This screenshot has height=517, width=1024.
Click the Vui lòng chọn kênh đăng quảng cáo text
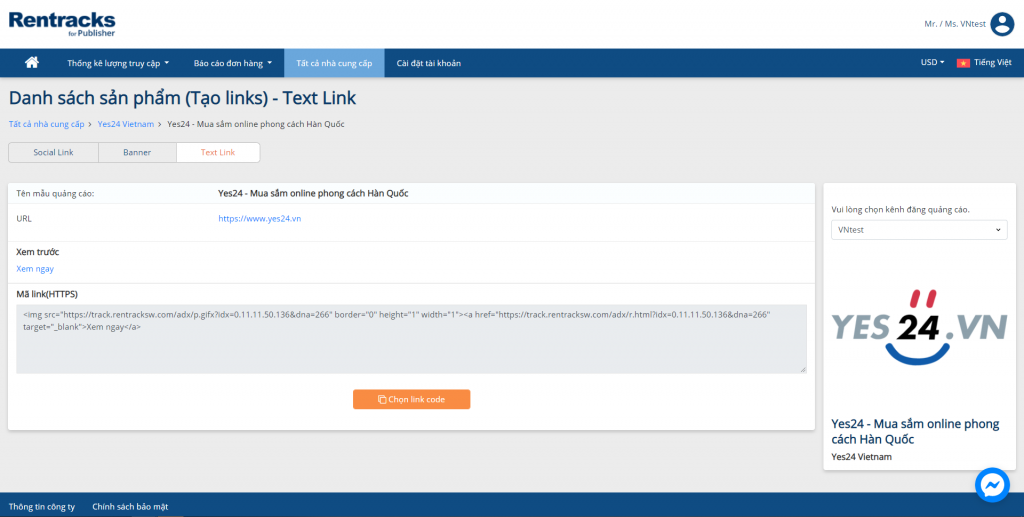click(x=901, y=210)
